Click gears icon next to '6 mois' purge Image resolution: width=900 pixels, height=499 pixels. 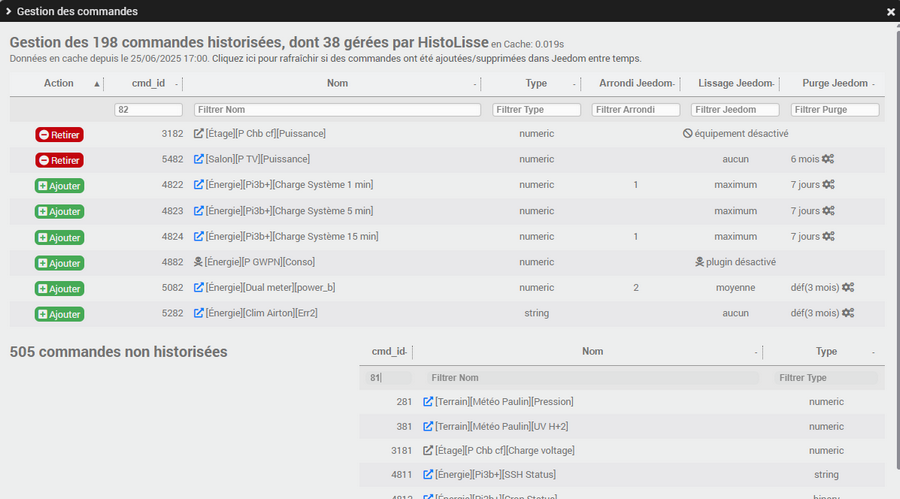click(828, 159)
